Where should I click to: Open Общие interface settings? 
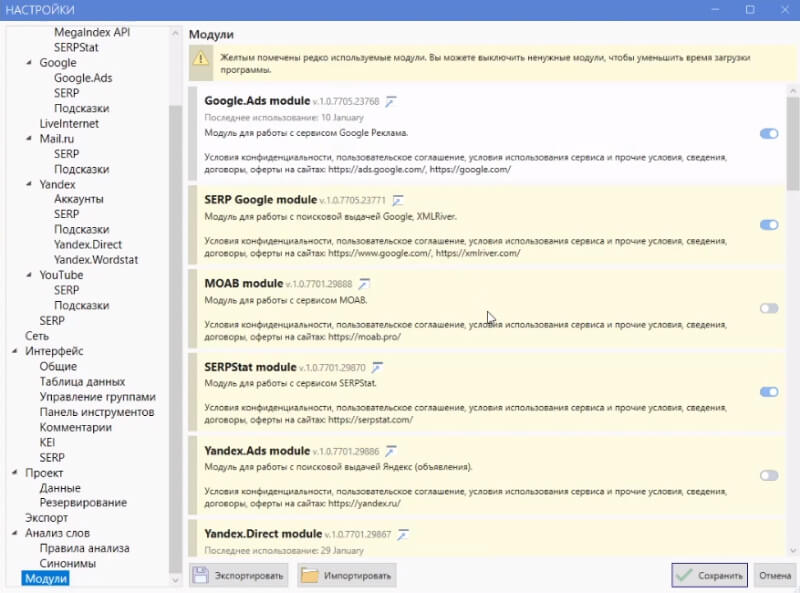click(x=58, y=366)
